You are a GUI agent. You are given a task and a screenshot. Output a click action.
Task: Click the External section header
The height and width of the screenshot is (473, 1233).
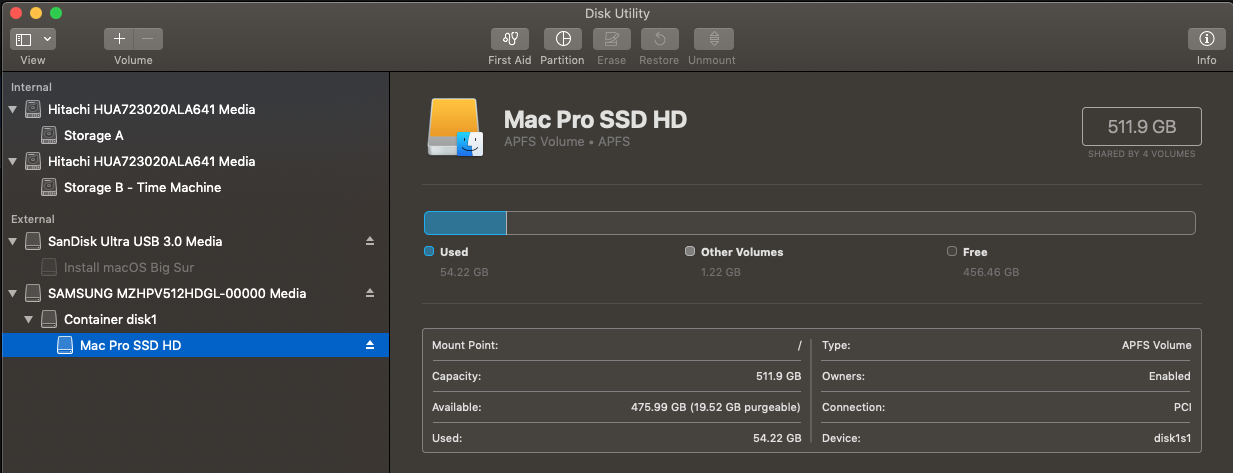tap(33, 219)
